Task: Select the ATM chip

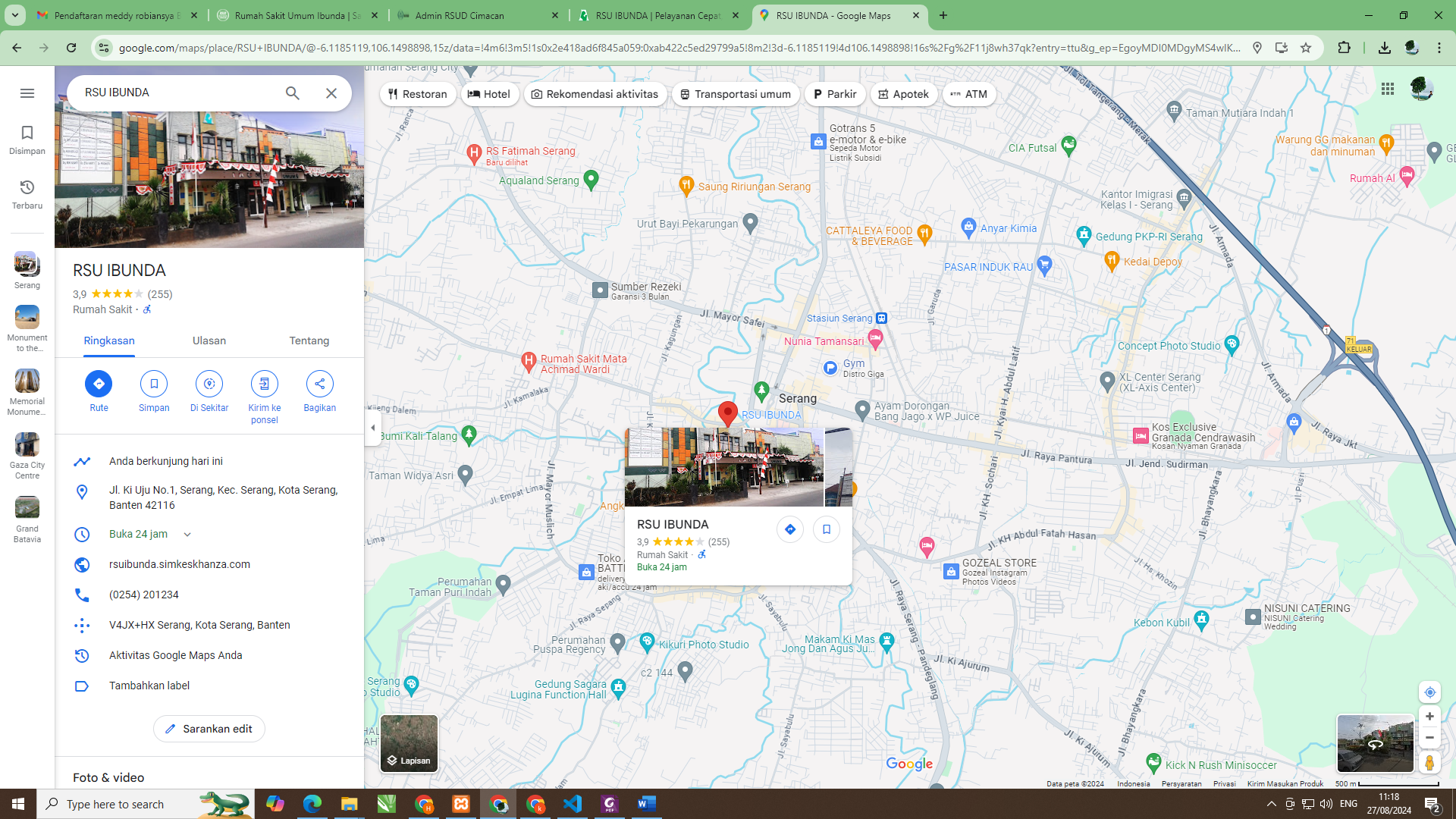Action: coord(969,94)
